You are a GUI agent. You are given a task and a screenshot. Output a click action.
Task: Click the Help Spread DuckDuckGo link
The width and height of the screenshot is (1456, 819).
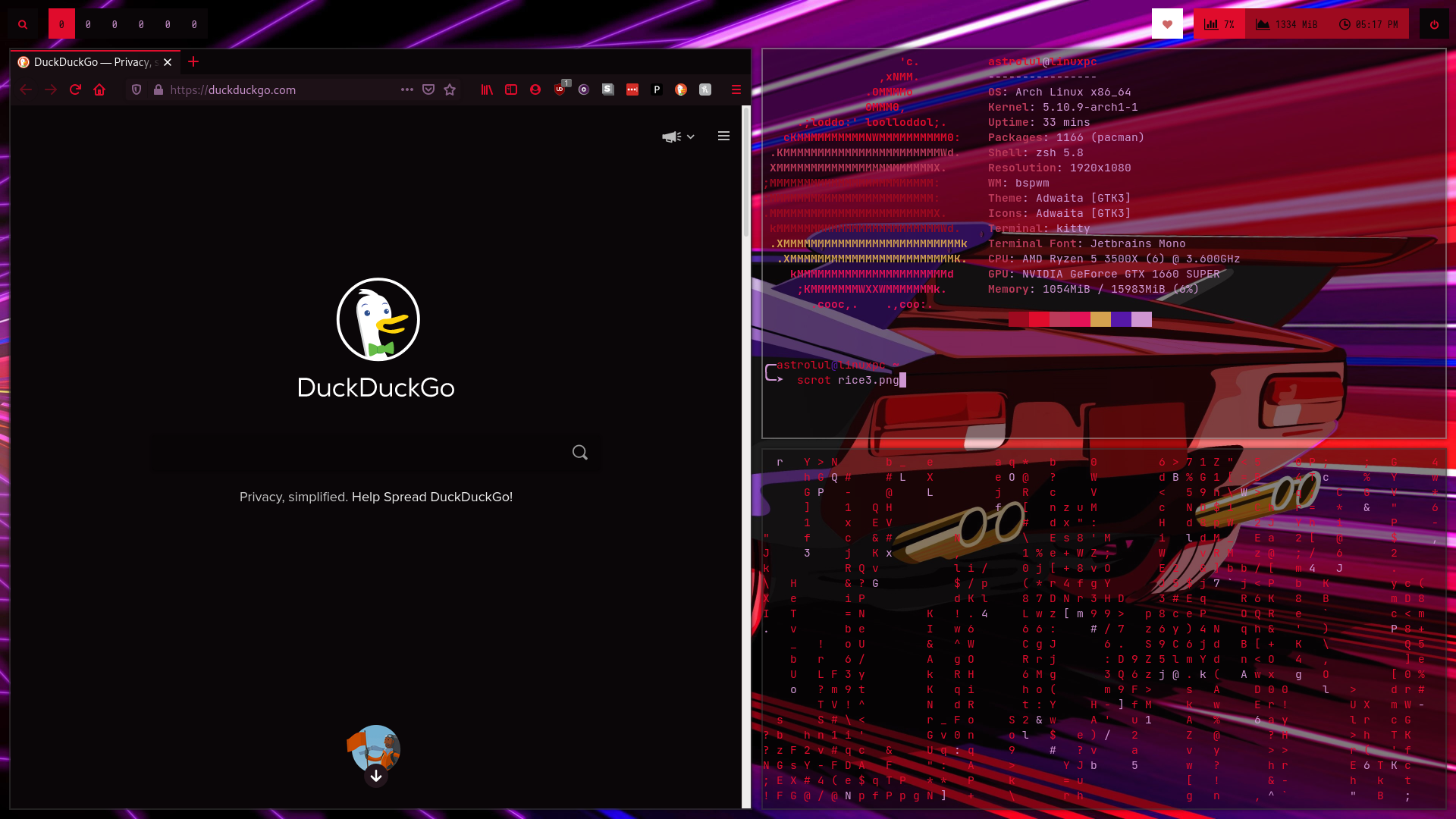[432, 497]
